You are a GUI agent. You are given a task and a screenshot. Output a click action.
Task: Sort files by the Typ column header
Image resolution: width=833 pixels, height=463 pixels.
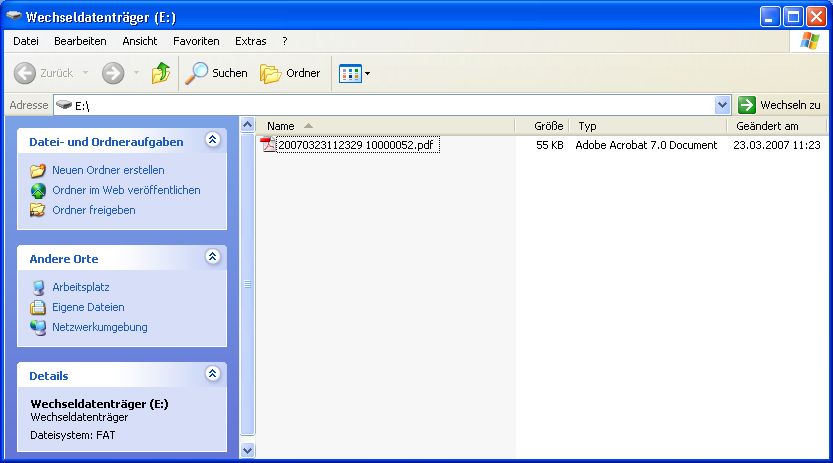(x=648, y=126)
